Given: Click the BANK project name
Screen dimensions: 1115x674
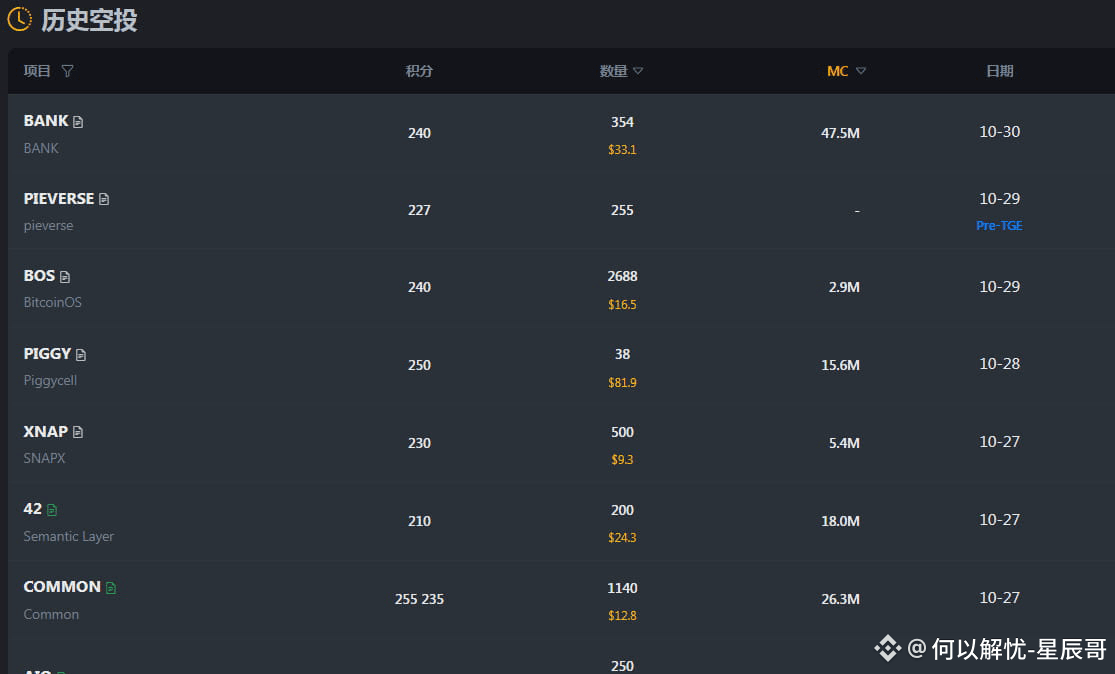Looking at the screenshot, I should 46,121.
